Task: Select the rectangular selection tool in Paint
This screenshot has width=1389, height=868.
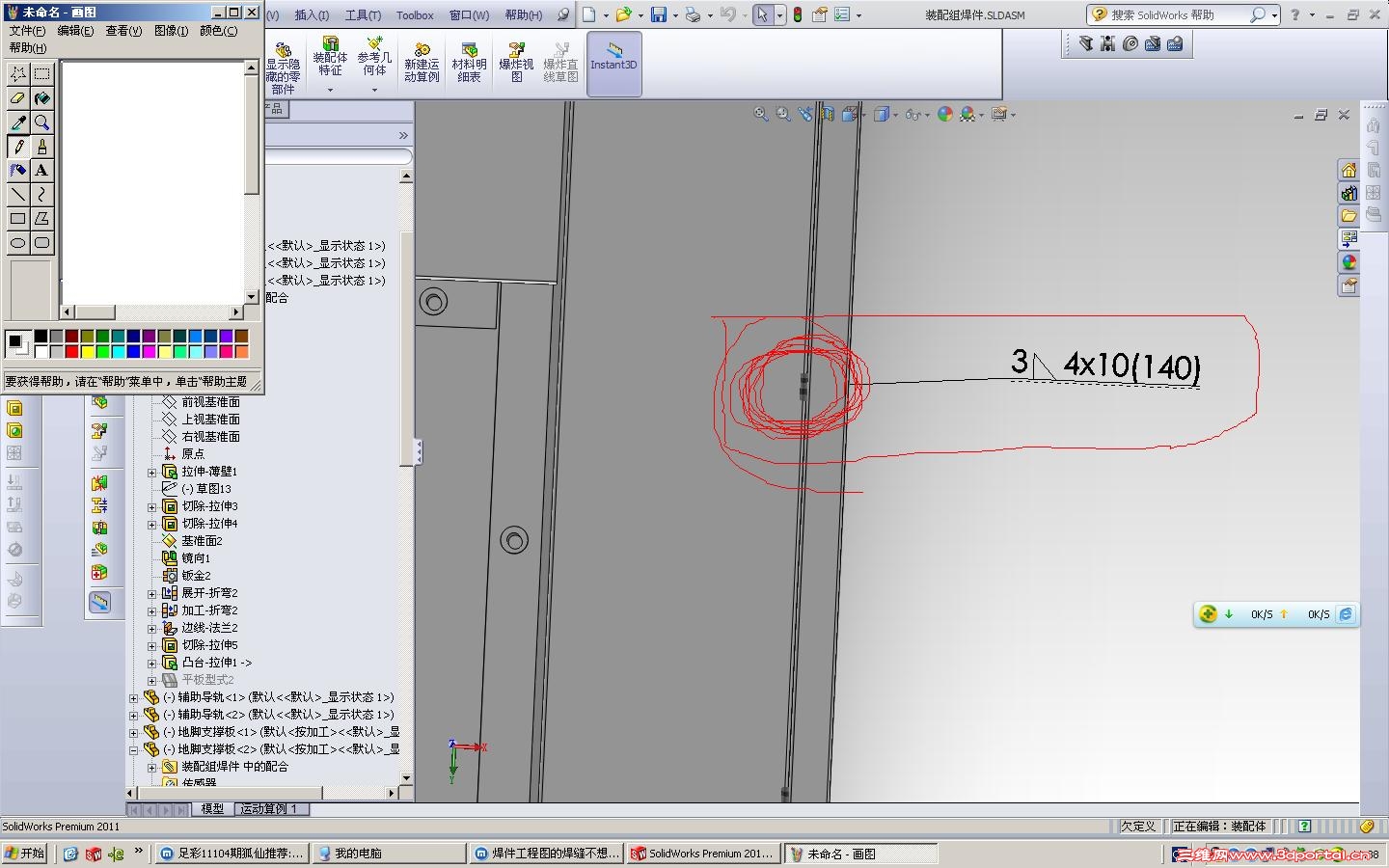Action: [42, 74]
